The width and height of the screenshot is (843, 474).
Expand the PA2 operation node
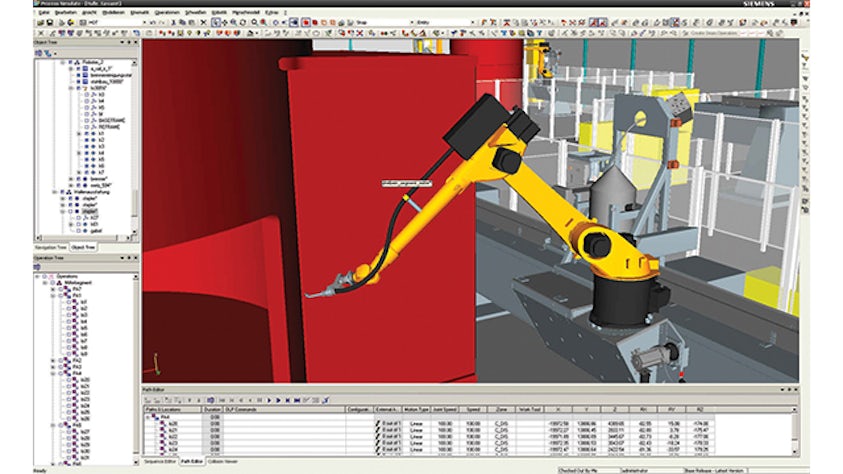[x=53, y=360]
